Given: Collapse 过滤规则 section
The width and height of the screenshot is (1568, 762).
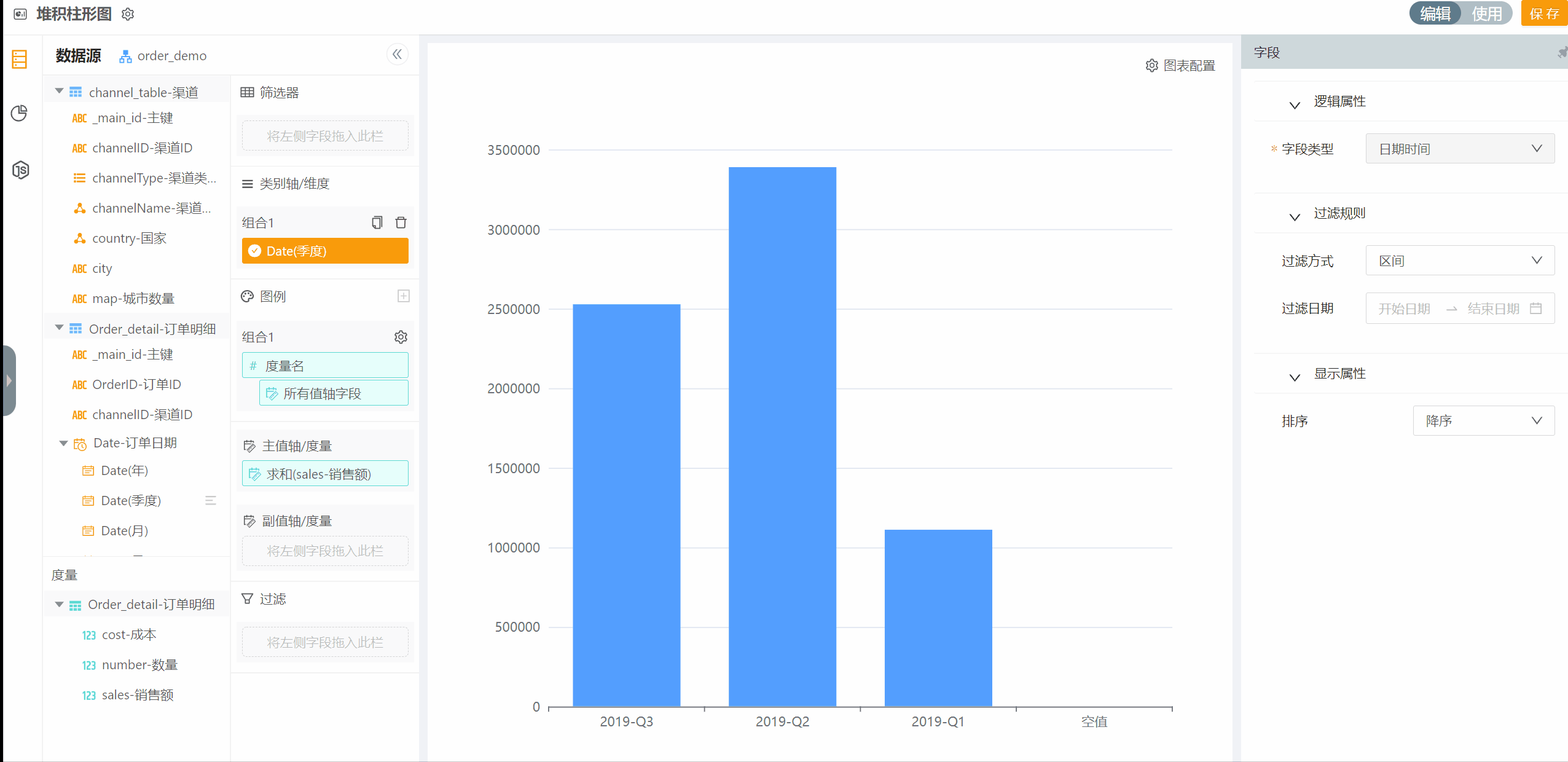Looking at the screenshot, I should [x=1295, y=217].
